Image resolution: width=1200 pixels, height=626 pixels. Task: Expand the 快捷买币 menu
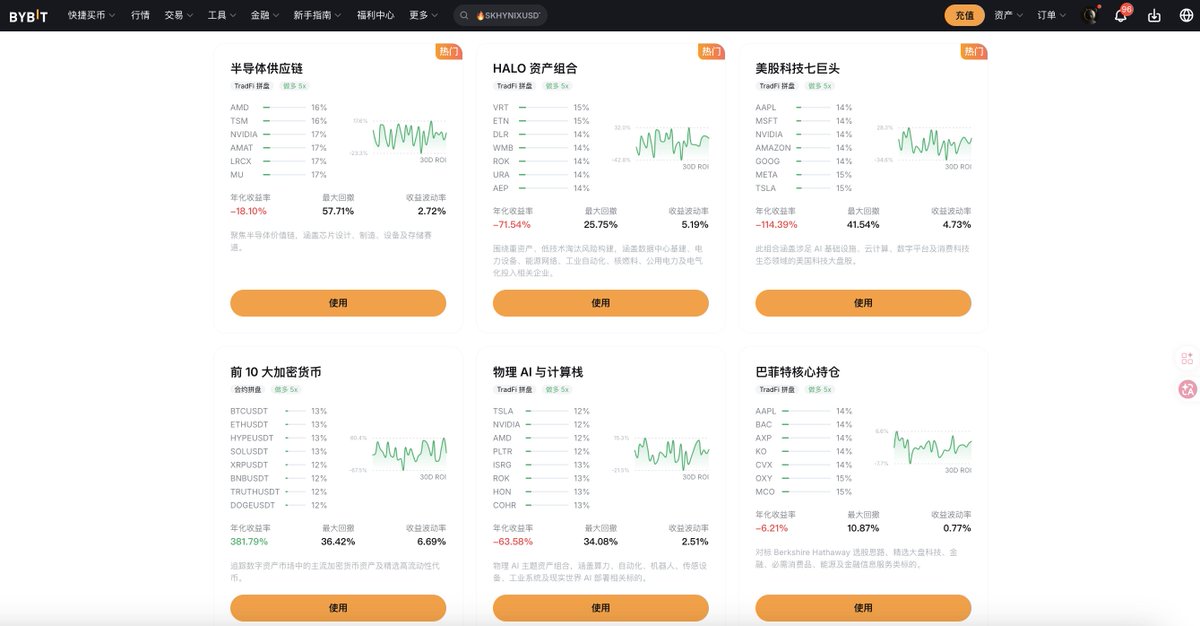[x=91, y=15]
